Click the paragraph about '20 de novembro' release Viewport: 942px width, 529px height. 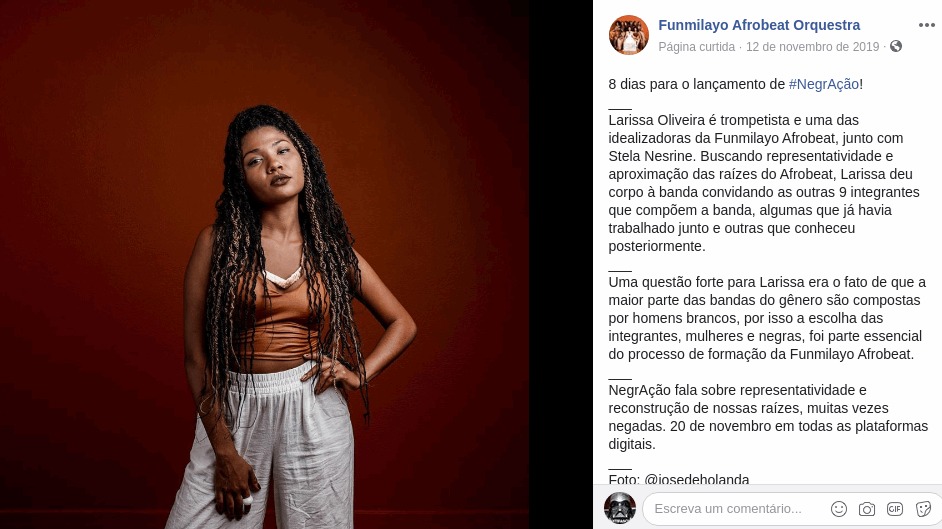768,417
